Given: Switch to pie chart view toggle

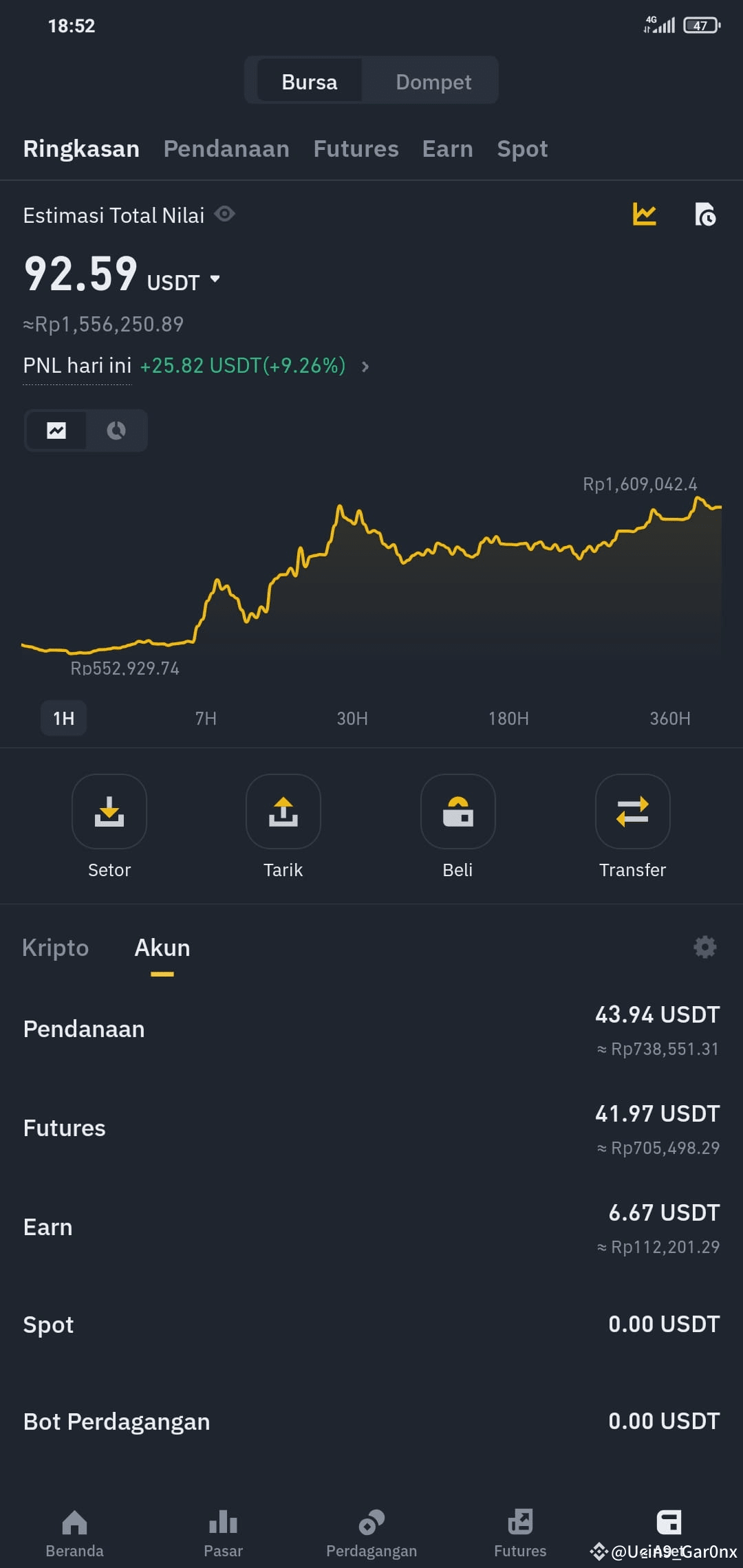Looking at the screenshot, I should (116, 431).
